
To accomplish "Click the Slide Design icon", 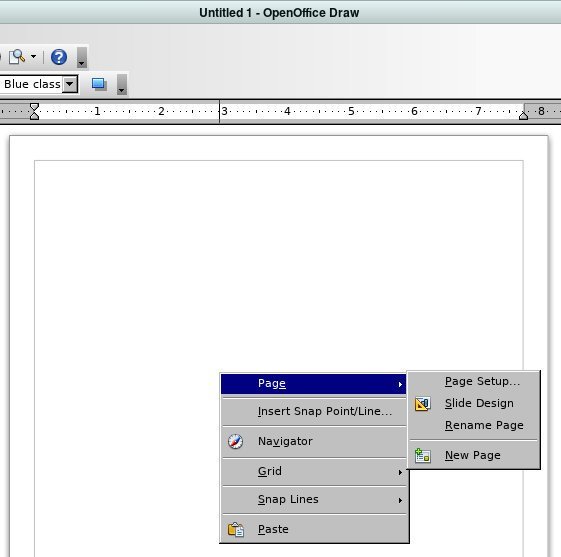I will tap(423, 404).
